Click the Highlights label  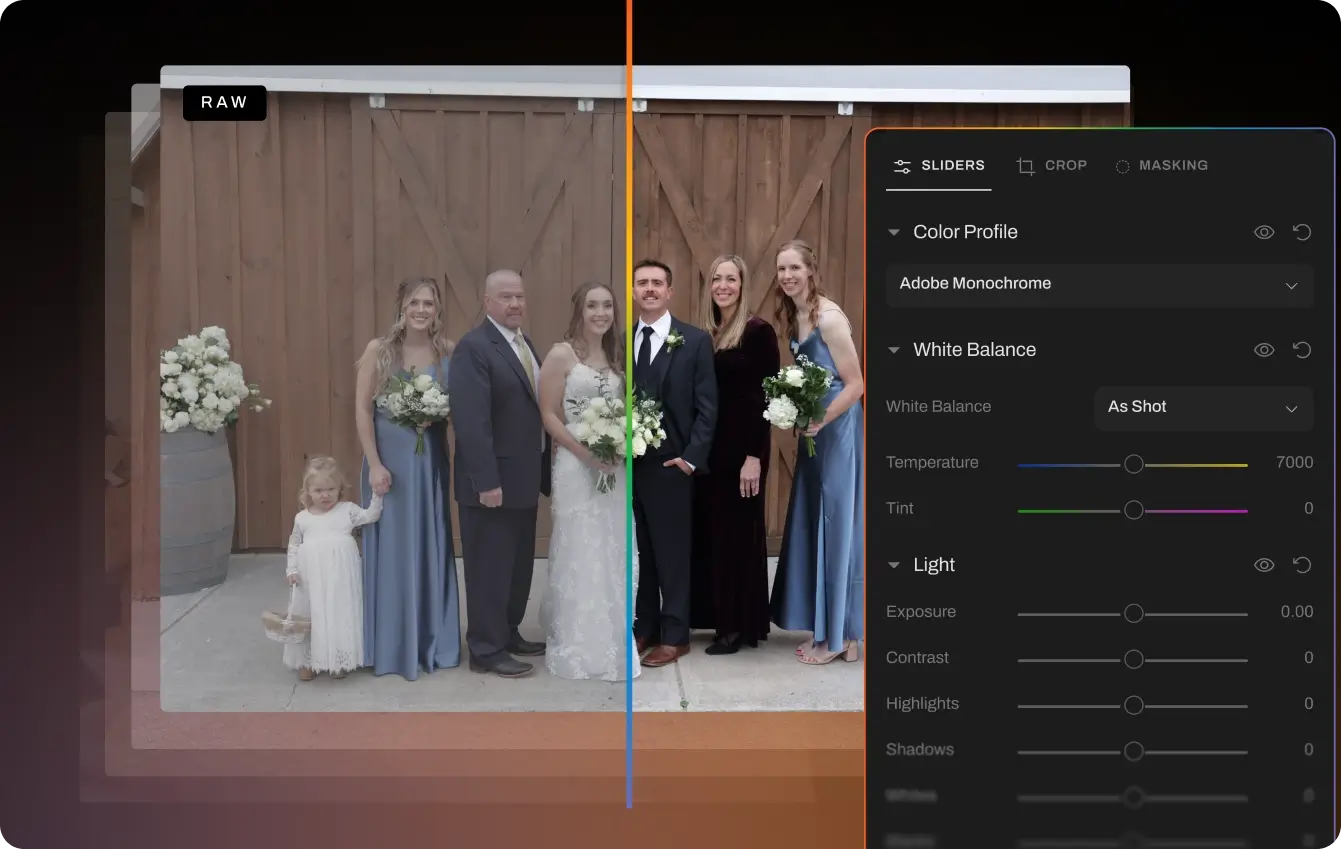pyautogui.click(x=922, y=703)
